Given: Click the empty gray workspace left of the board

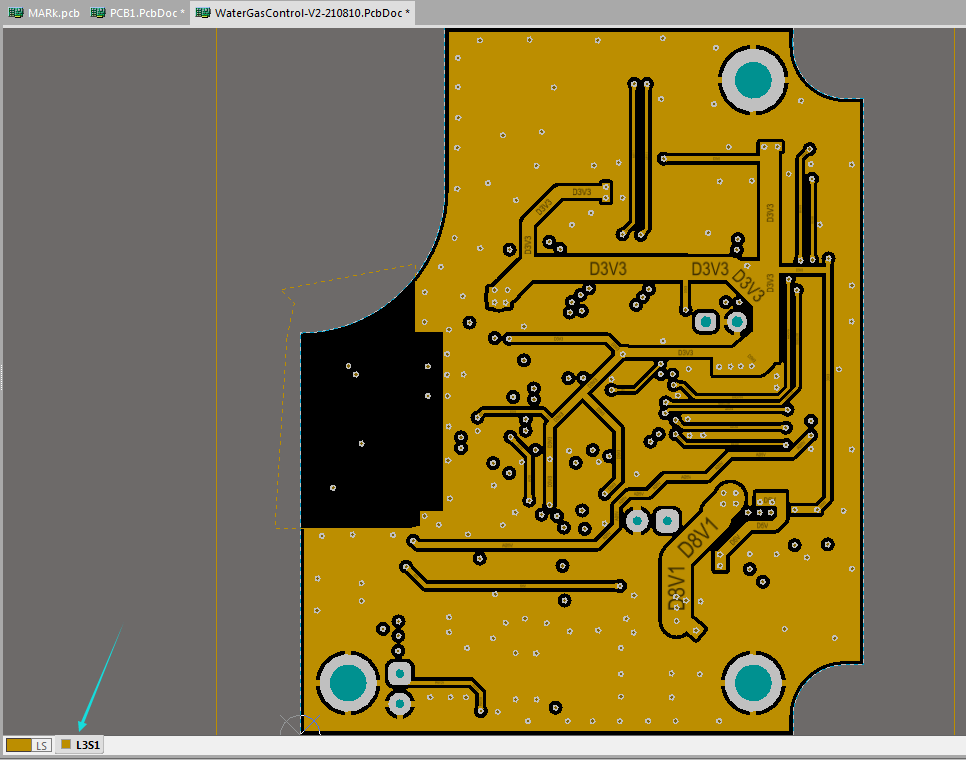Looking at the screenshot, I should [x=110, y=380].
